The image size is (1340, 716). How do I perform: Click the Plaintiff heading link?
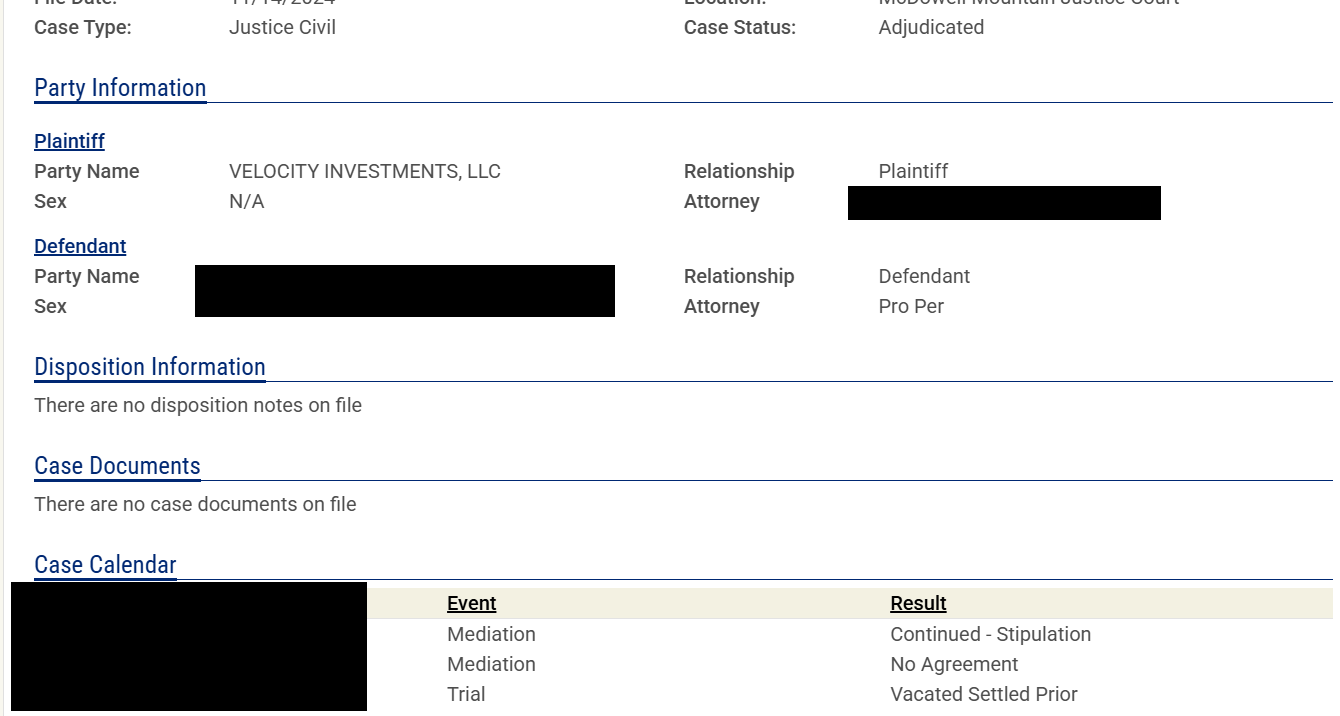pos(69,141)
